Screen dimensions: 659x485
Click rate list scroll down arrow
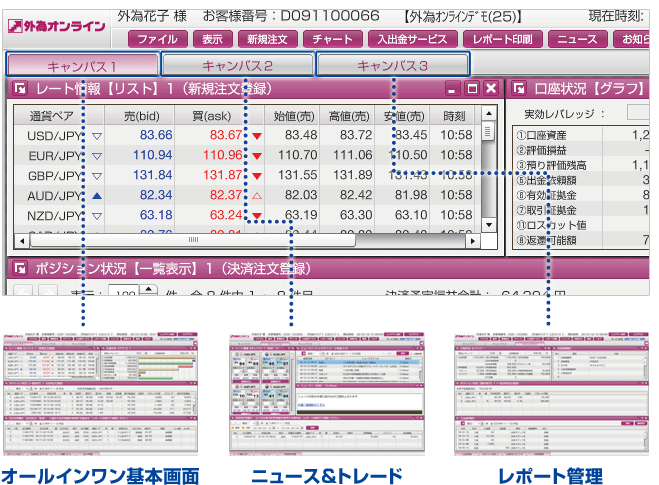click(x=488, y=225)
